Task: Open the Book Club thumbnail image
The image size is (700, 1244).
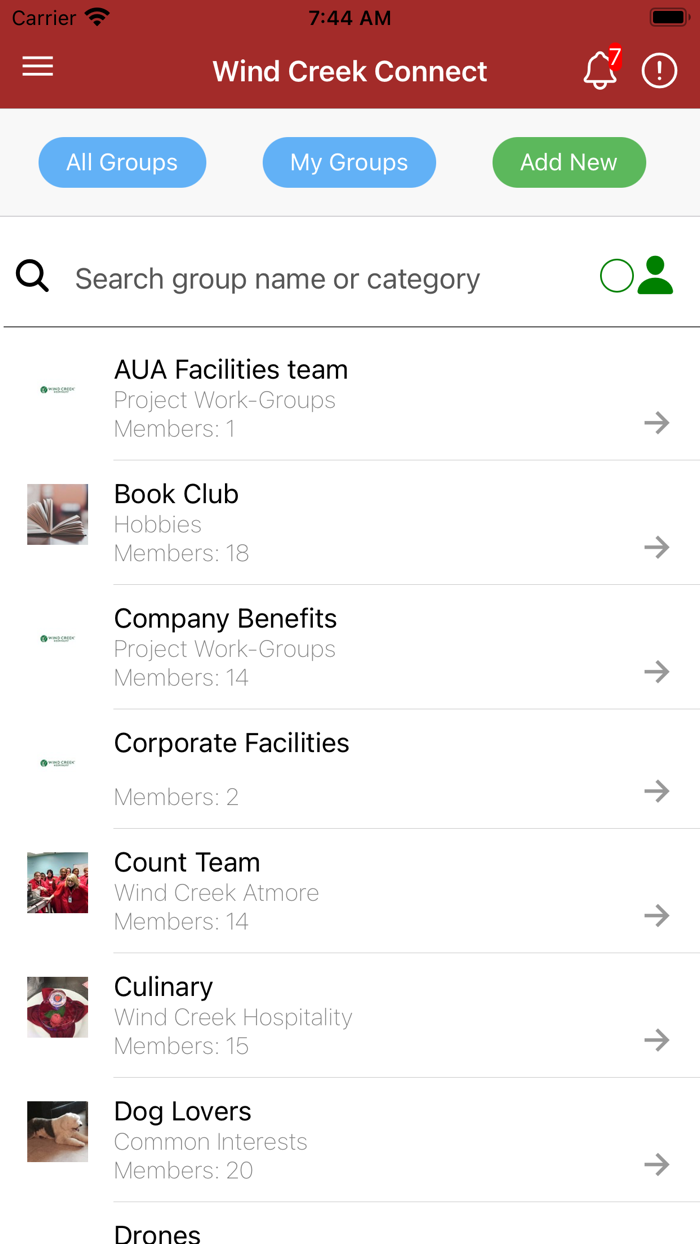Action: (57, 514)
